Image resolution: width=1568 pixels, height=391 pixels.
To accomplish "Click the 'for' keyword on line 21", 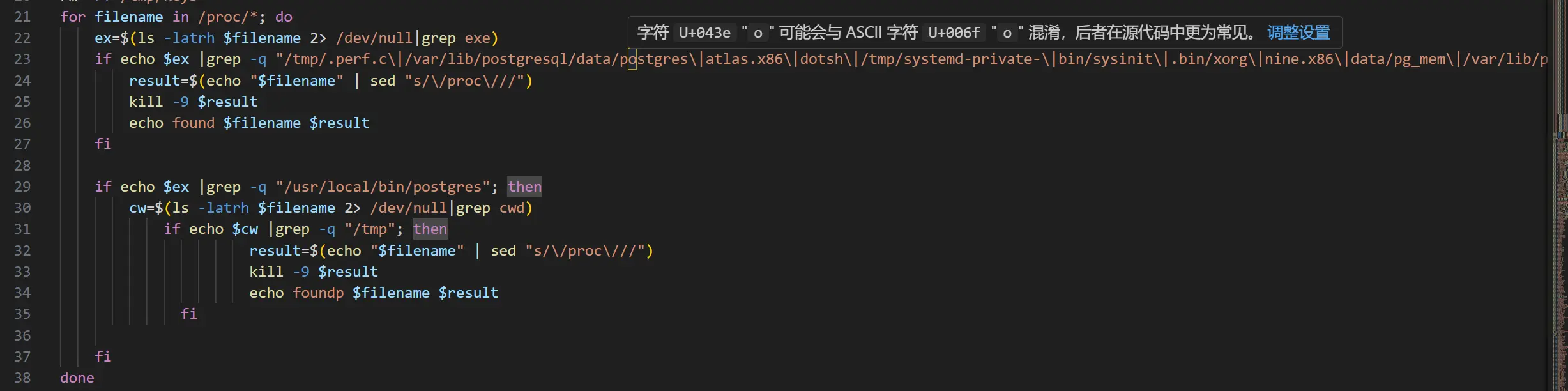I will pyautogui.click(x=73, y=17).
